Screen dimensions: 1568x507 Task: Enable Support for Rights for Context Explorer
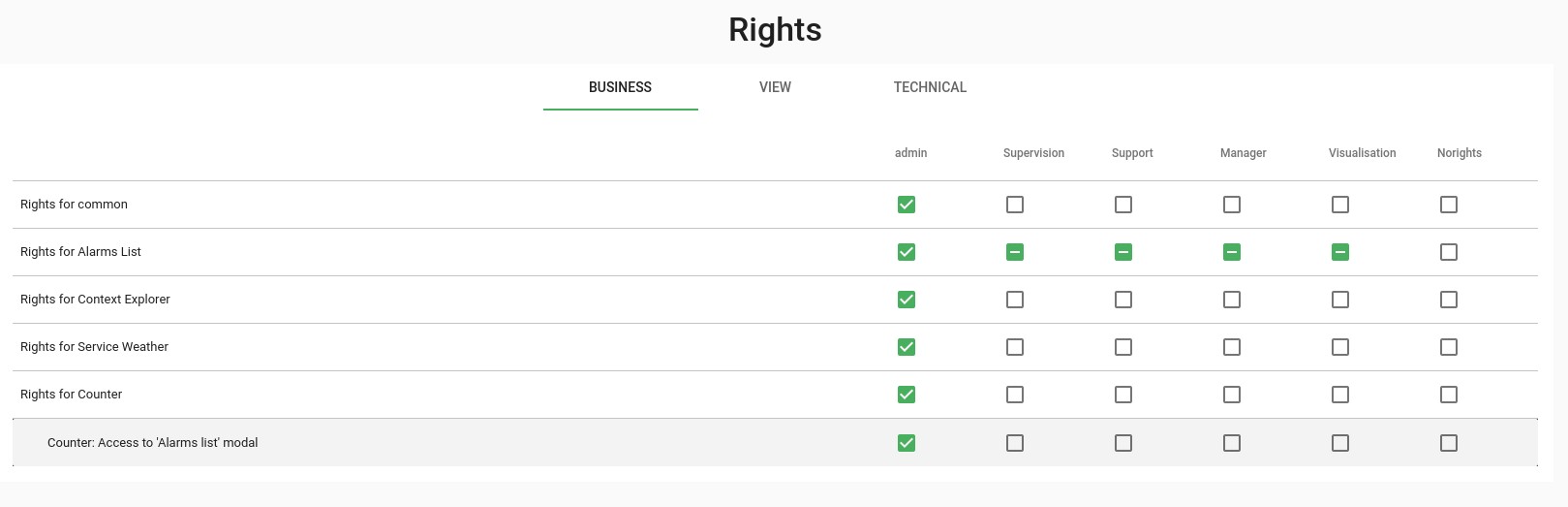1123,300
